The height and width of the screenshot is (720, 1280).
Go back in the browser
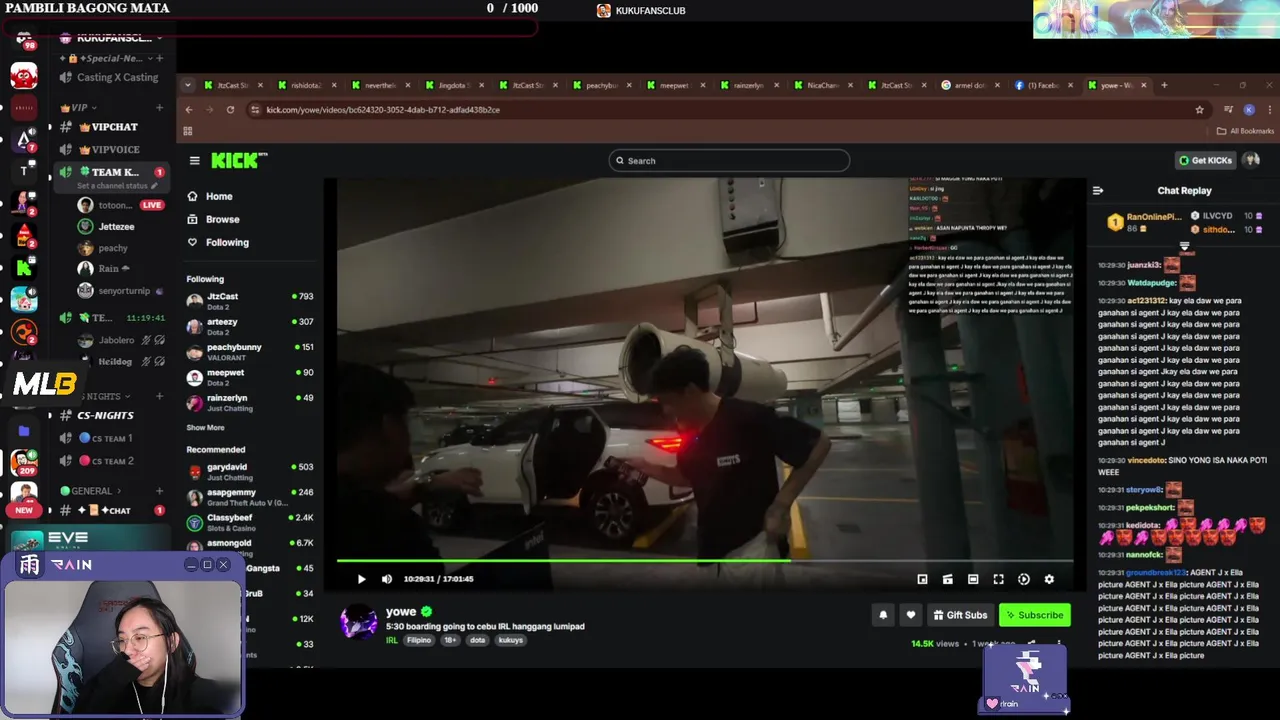click(189, 110)
